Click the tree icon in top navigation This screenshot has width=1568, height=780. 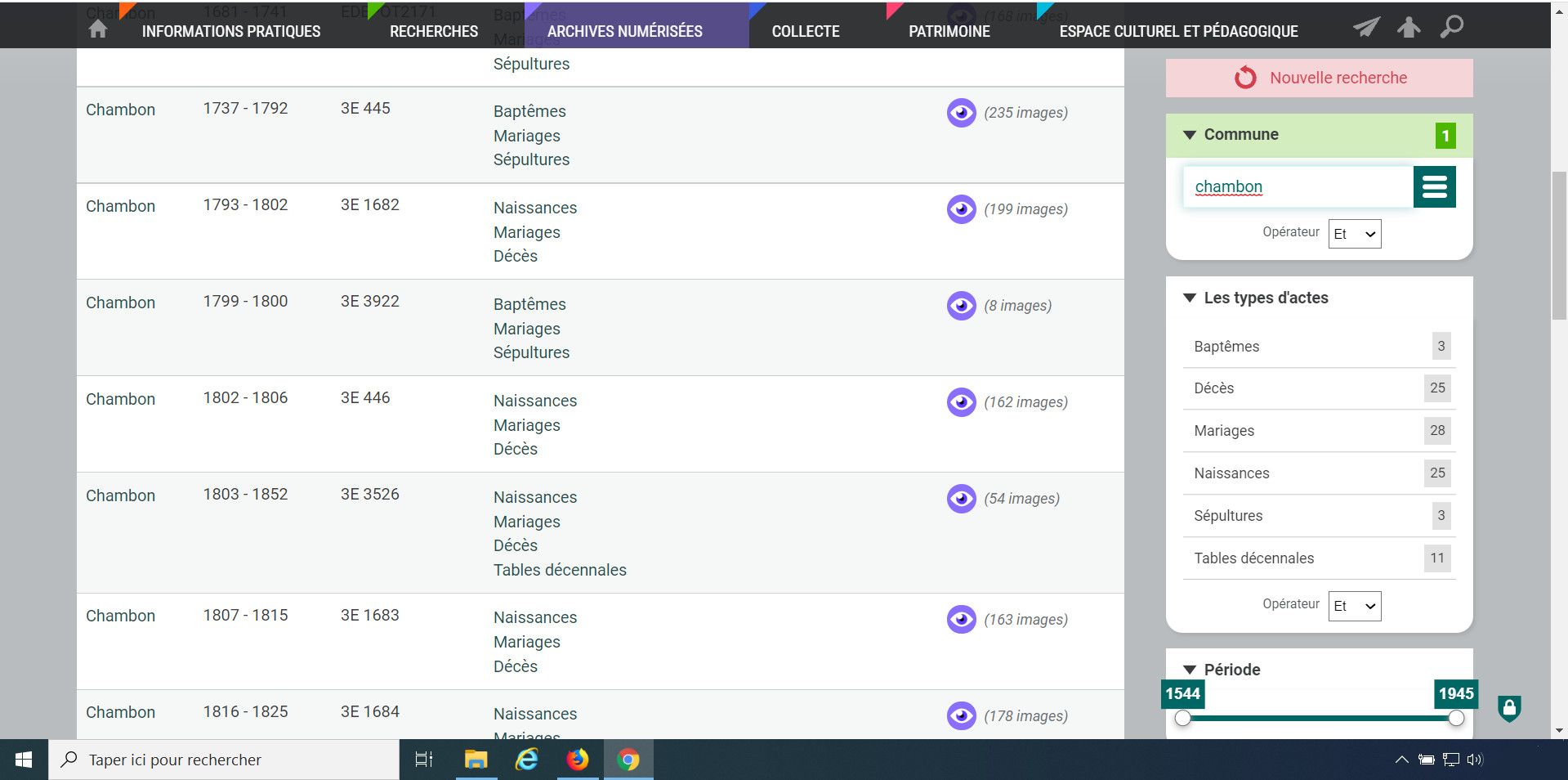1409,28
